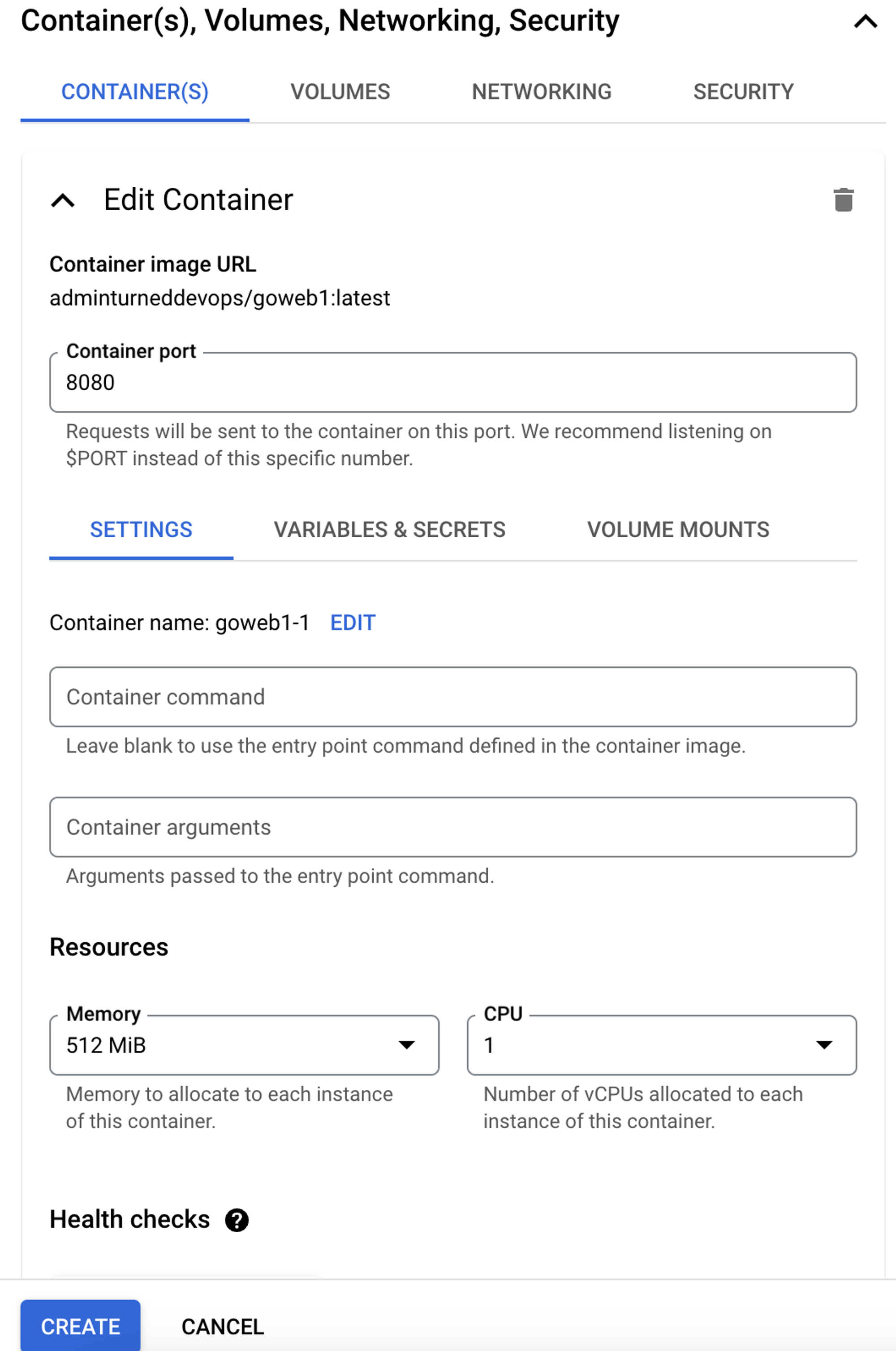Switch to the Networking tab
This screenshot has height=1351, width=896.
[541, 92]
